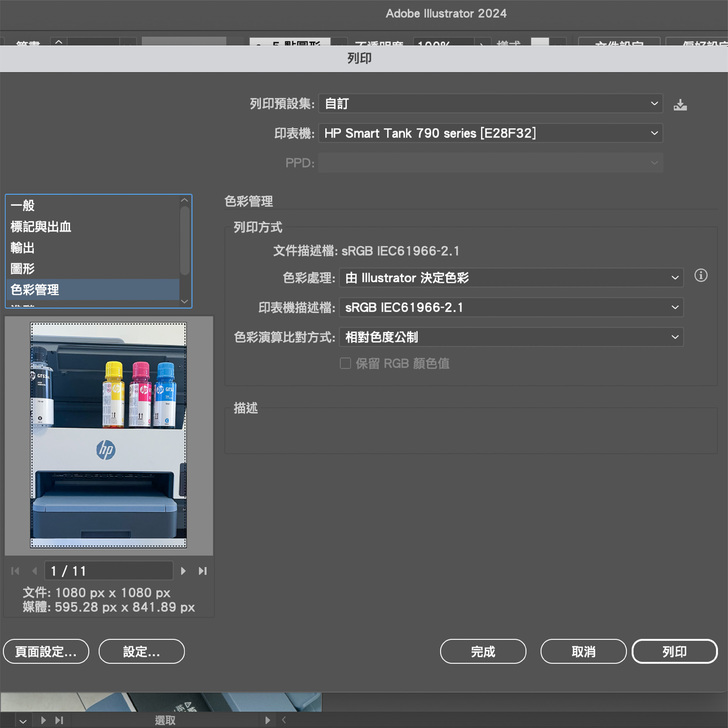Viewport: 728px width, 728px height.
Task: Click last artboard arrow in Illustrator status bar
Action: pyautogui.click(x=59, y=720)
